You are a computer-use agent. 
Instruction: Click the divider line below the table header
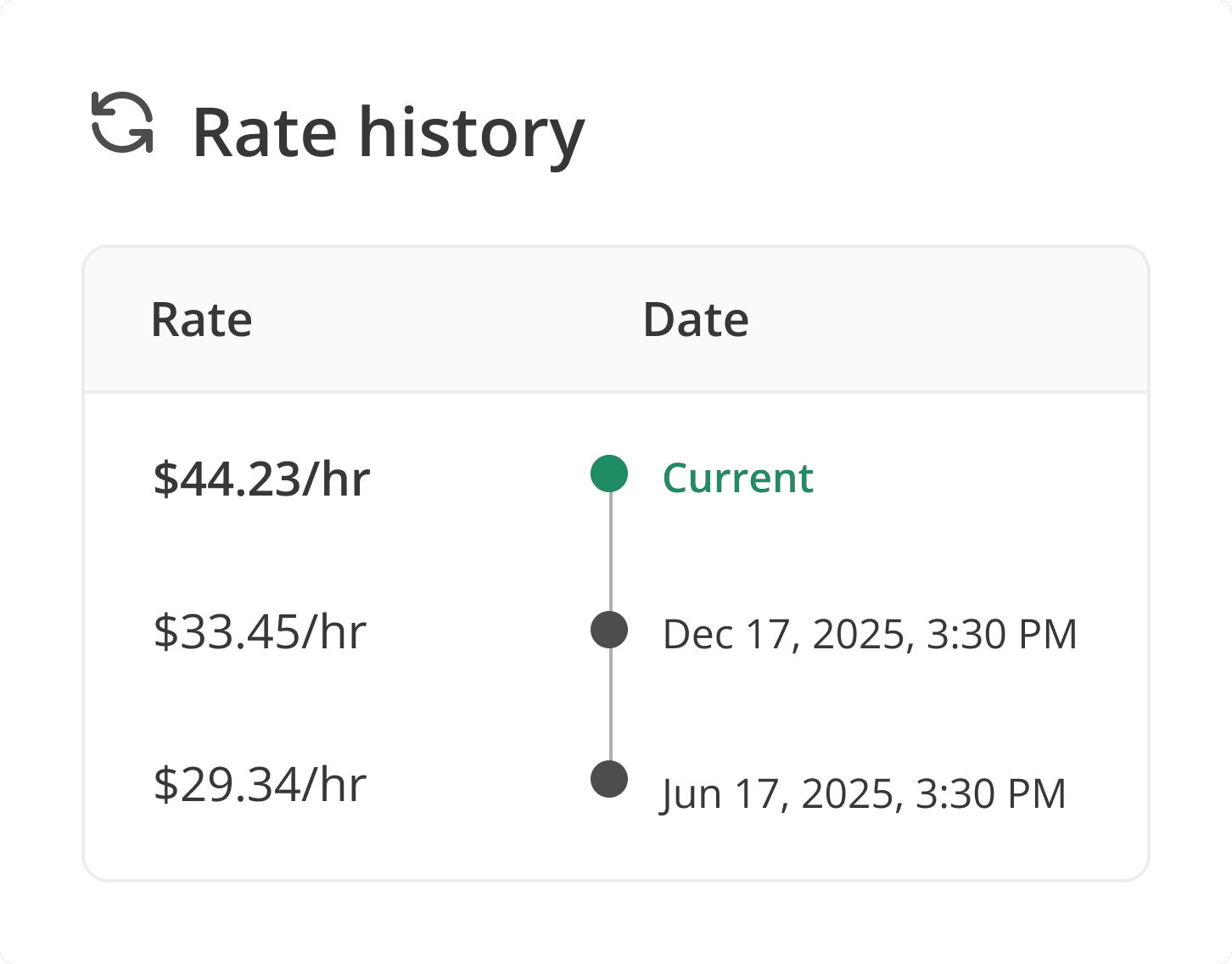pyautogui.click(x=615, y=392)
